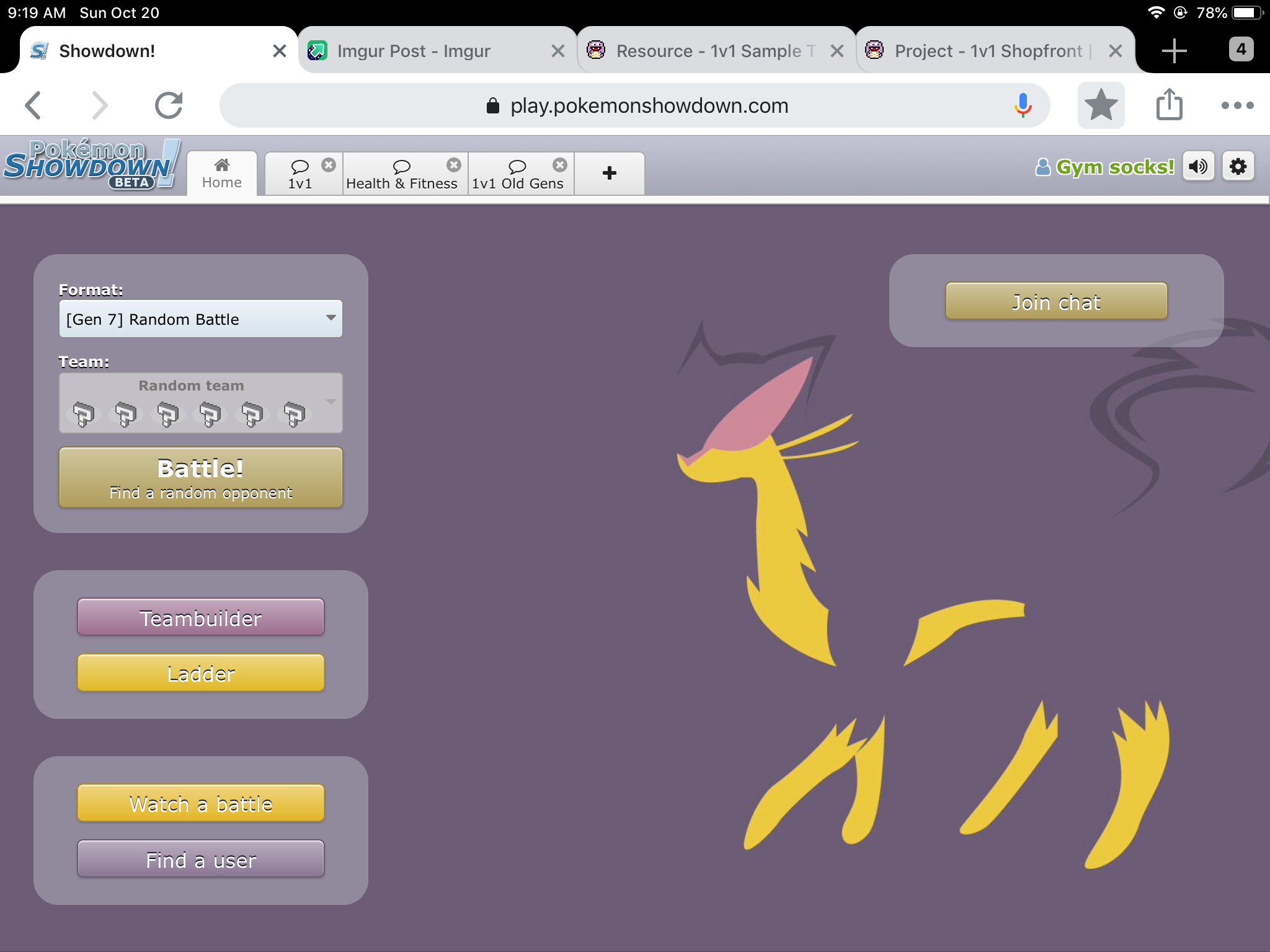Go back with the browser back arrow
This screenshot has height=952, width=1270.
(33, 105)
